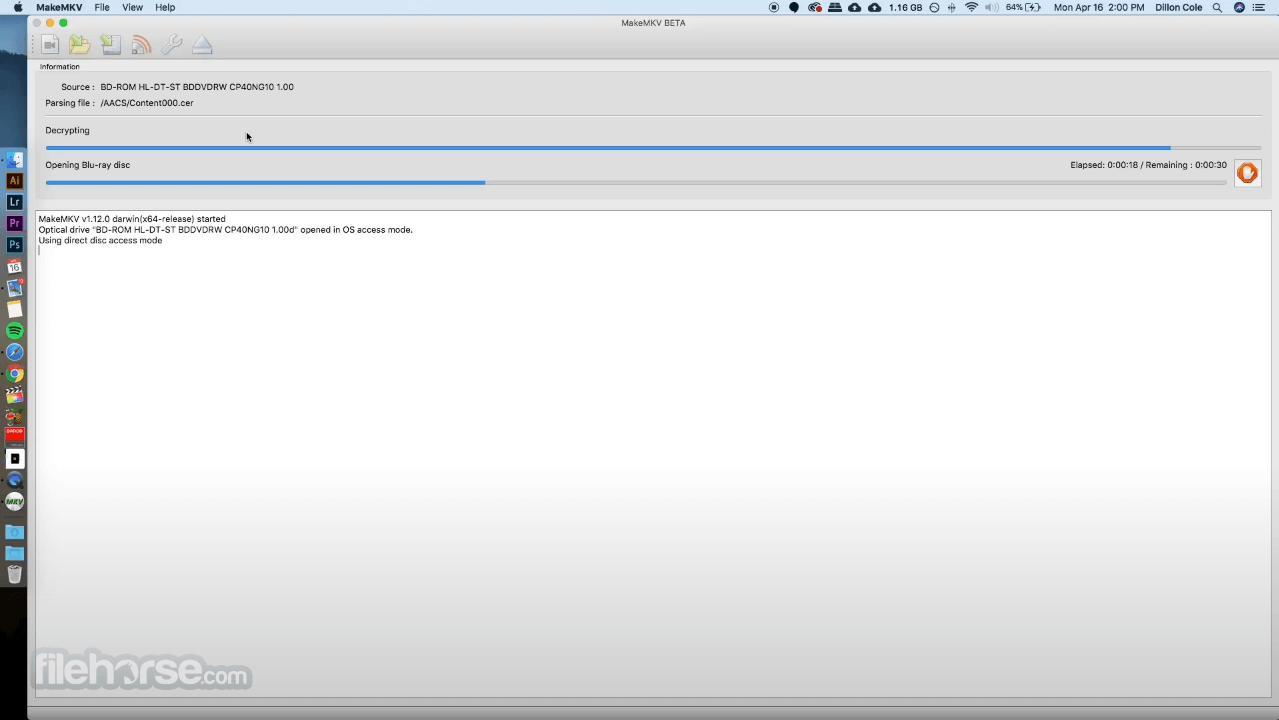Click the Decrypting progress bar
Viewport: 1279px width, 720px height.
tap(653, 148)
